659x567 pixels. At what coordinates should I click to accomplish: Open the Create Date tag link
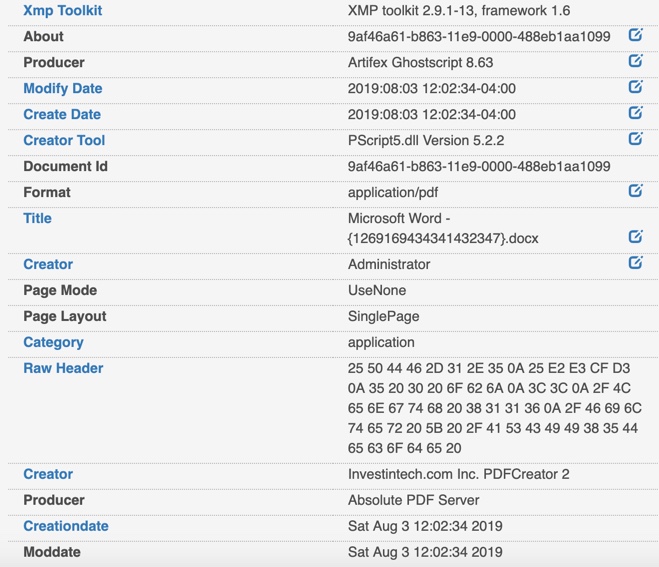click(62, 114)
